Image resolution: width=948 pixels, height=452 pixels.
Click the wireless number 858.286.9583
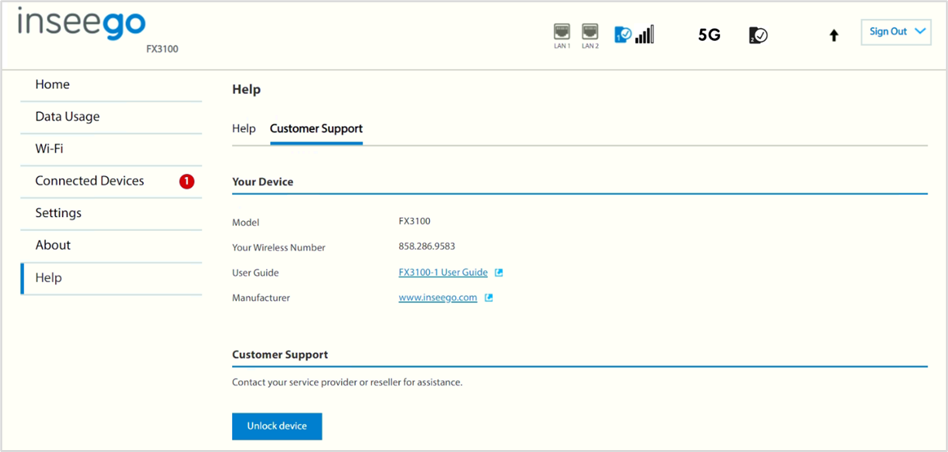(427, 247)
